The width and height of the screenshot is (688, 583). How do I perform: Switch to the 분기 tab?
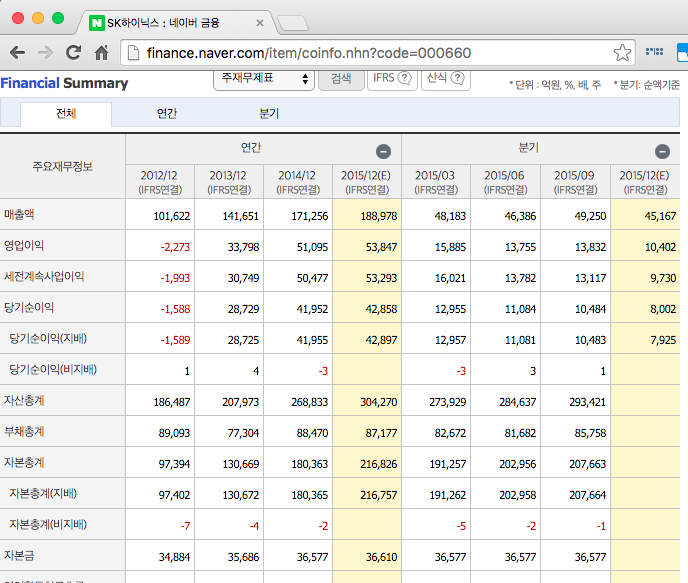pyautogui.click(x=269, y=114)
